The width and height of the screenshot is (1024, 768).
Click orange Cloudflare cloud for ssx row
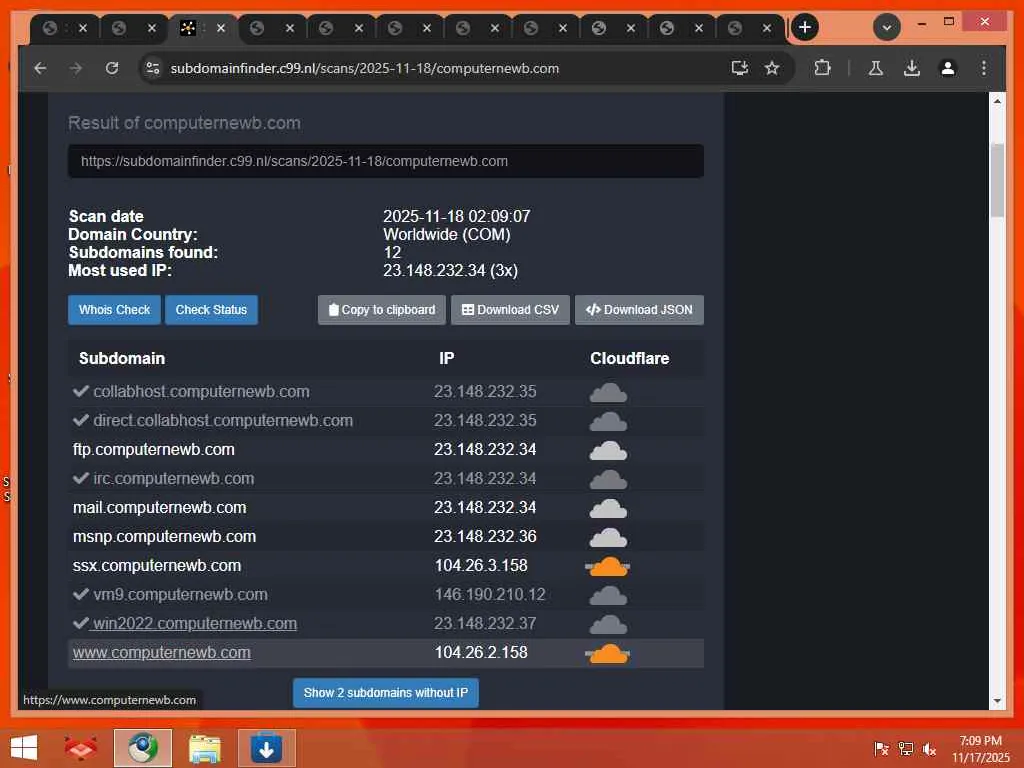608,566
